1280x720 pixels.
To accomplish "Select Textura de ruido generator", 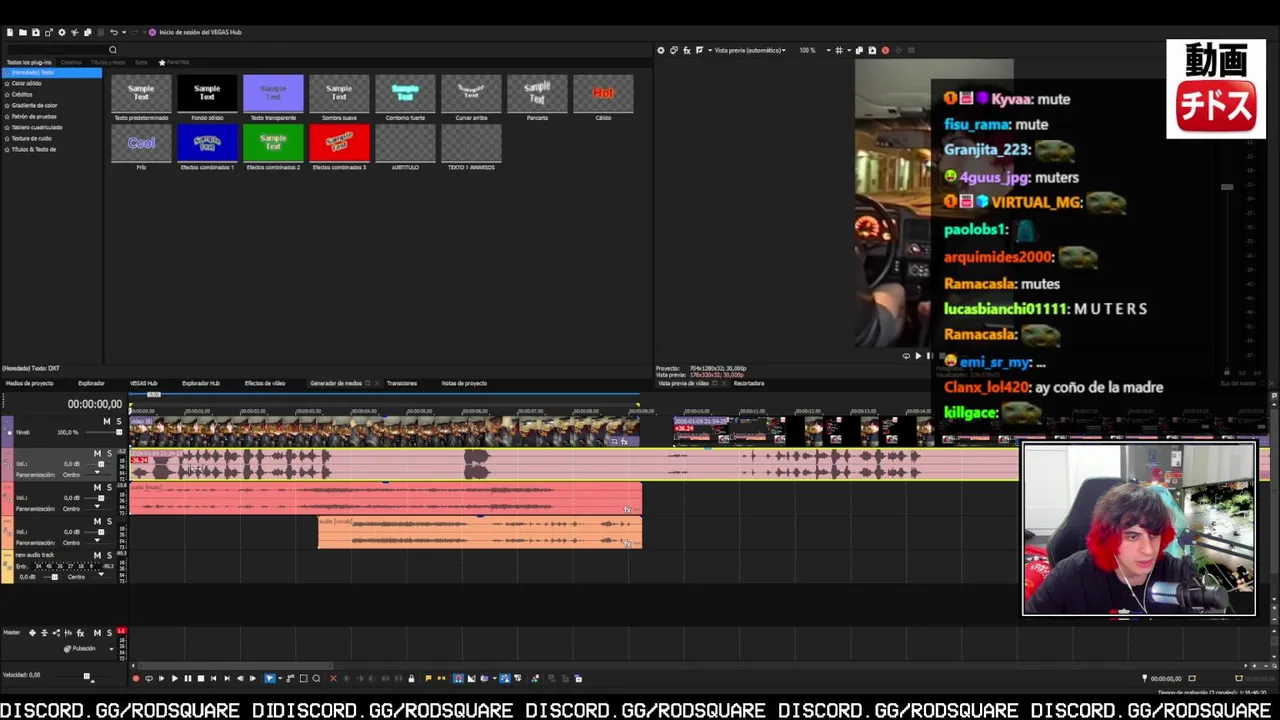I will click(x=32, y=138).
